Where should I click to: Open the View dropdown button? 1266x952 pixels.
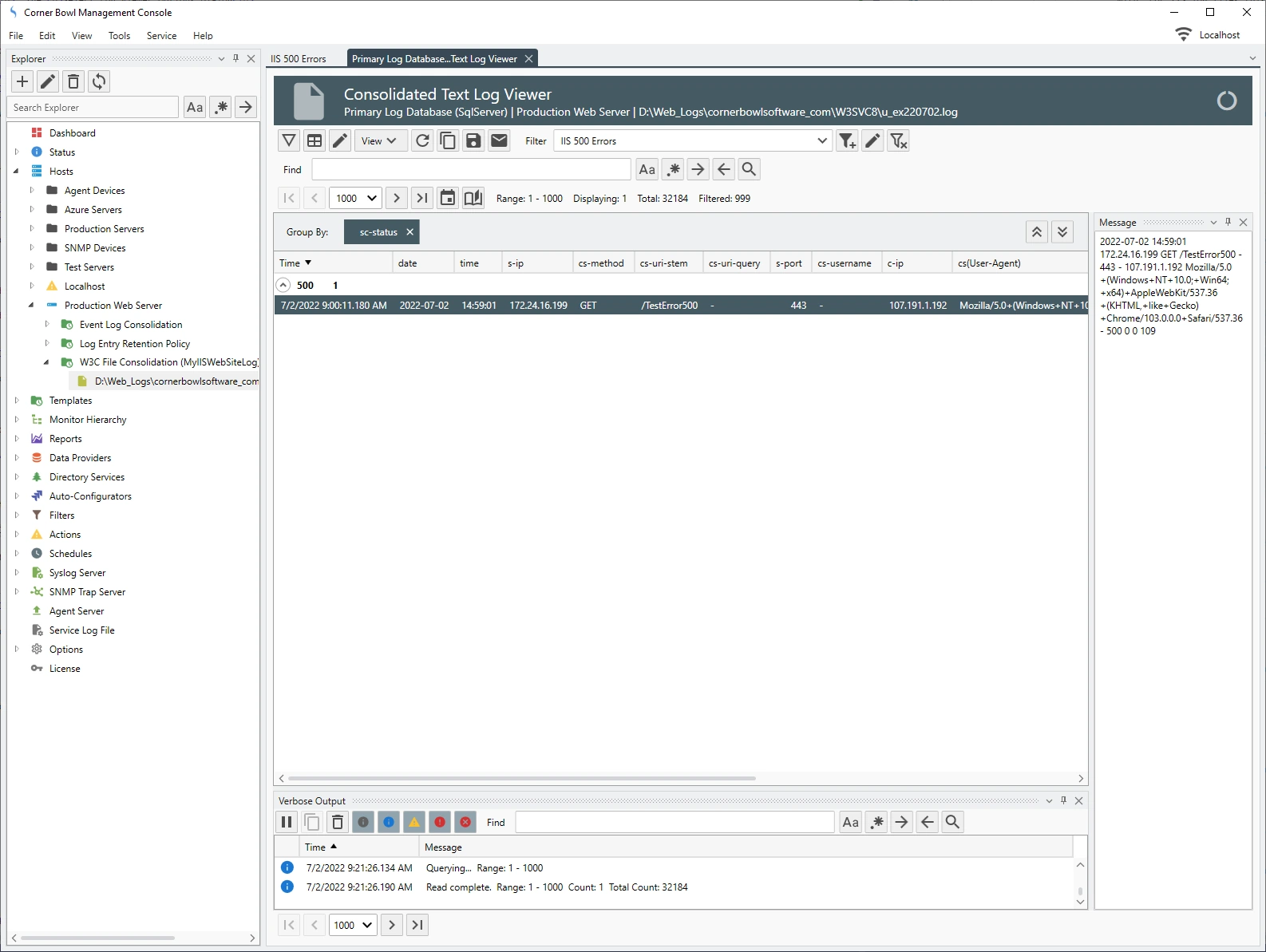coord(380,141)
